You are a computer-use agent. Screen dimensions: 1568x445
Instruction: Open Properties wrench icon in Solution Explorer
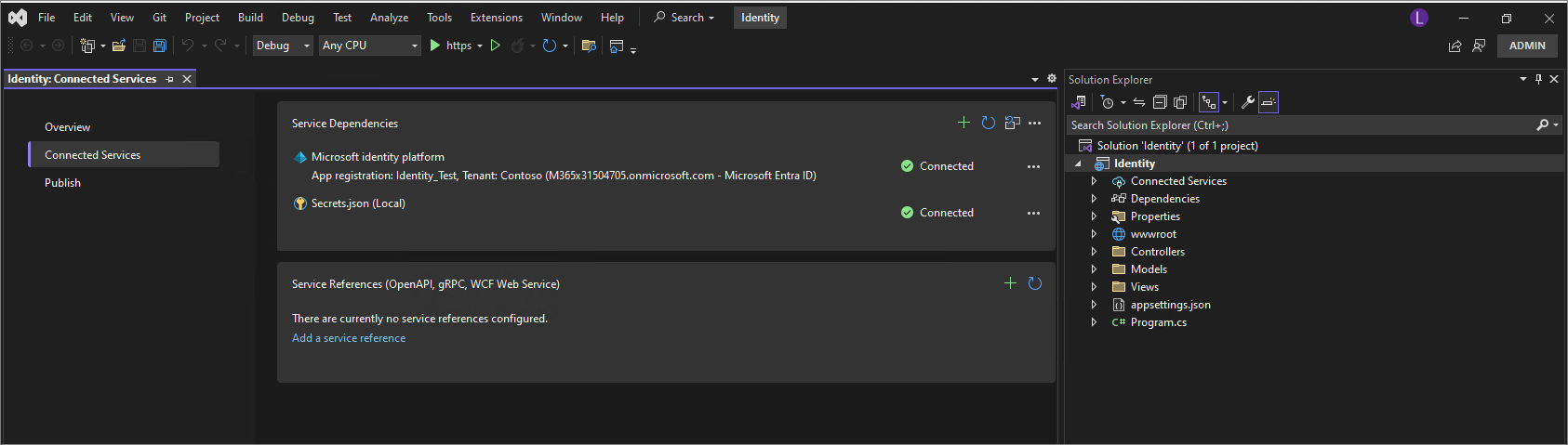coord(1248,102)
